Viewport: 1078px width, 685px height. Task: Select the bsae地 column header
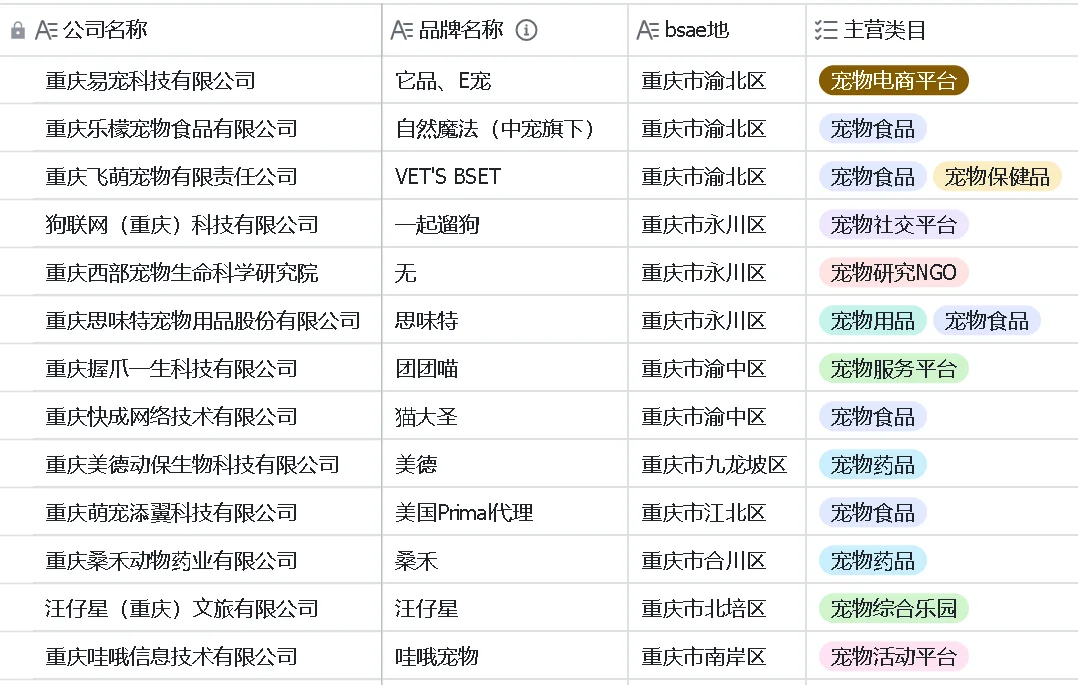tap(716, 30)
